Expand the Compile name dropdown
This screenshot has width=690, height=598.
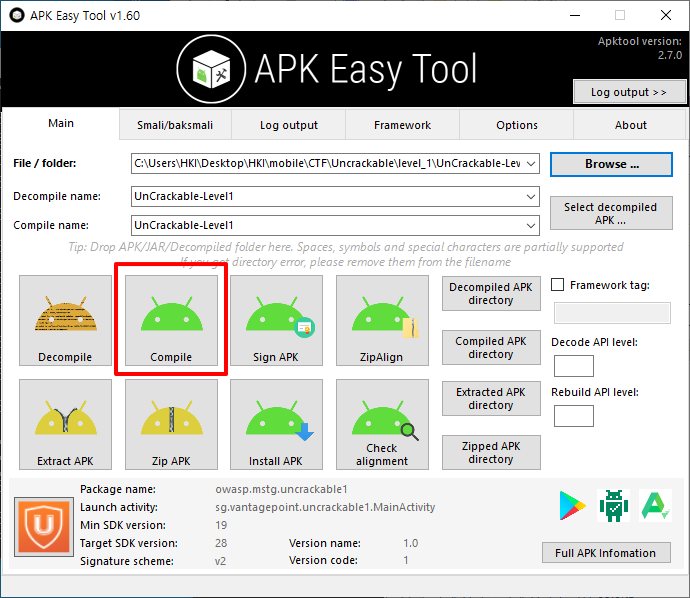pyautogui.click(x=531, y=226)
